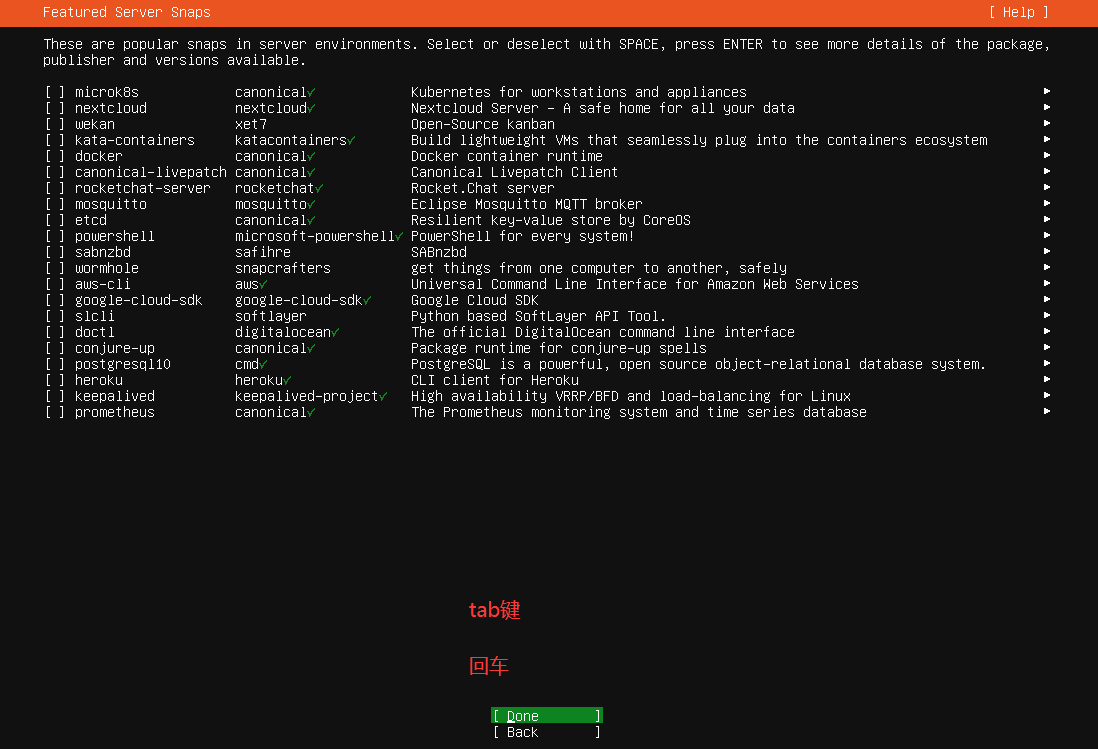The width and height of the screenshot is (1098, 749).
Task: Click description 'CLI client for Heroku'
Action: click(495, 380)
